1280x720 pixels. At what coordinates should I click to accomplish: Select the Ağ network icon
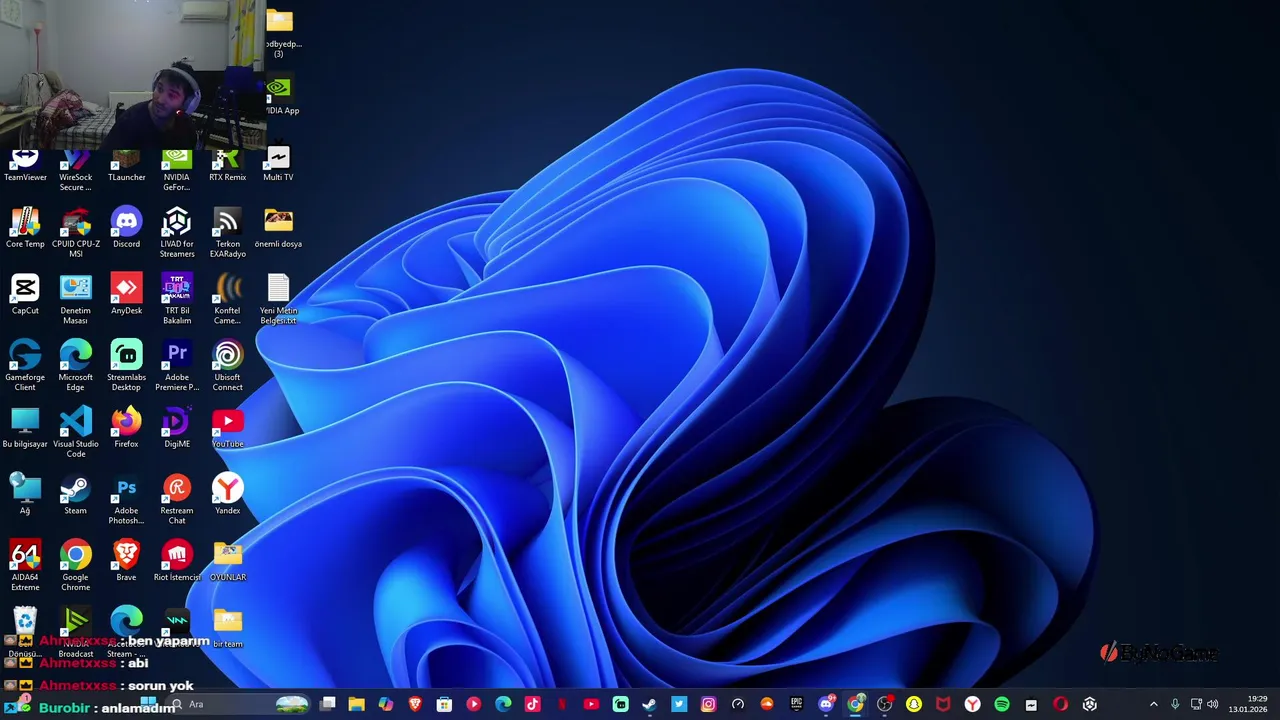[25, 495]
